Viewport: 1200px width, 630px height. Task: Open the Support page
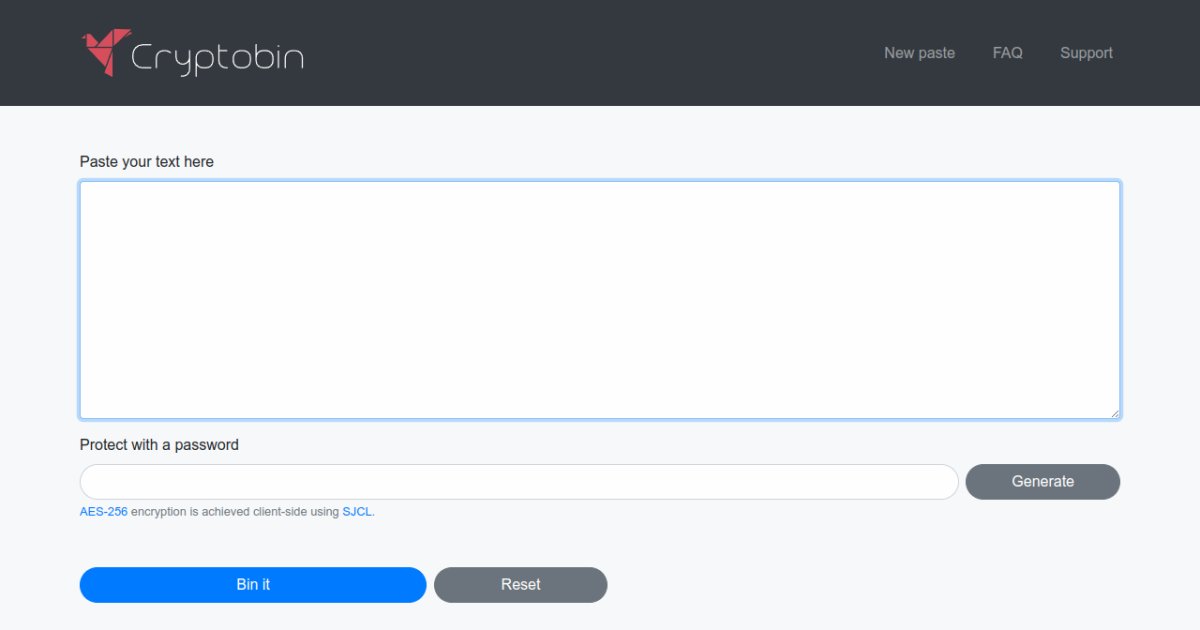point(1086,53)
